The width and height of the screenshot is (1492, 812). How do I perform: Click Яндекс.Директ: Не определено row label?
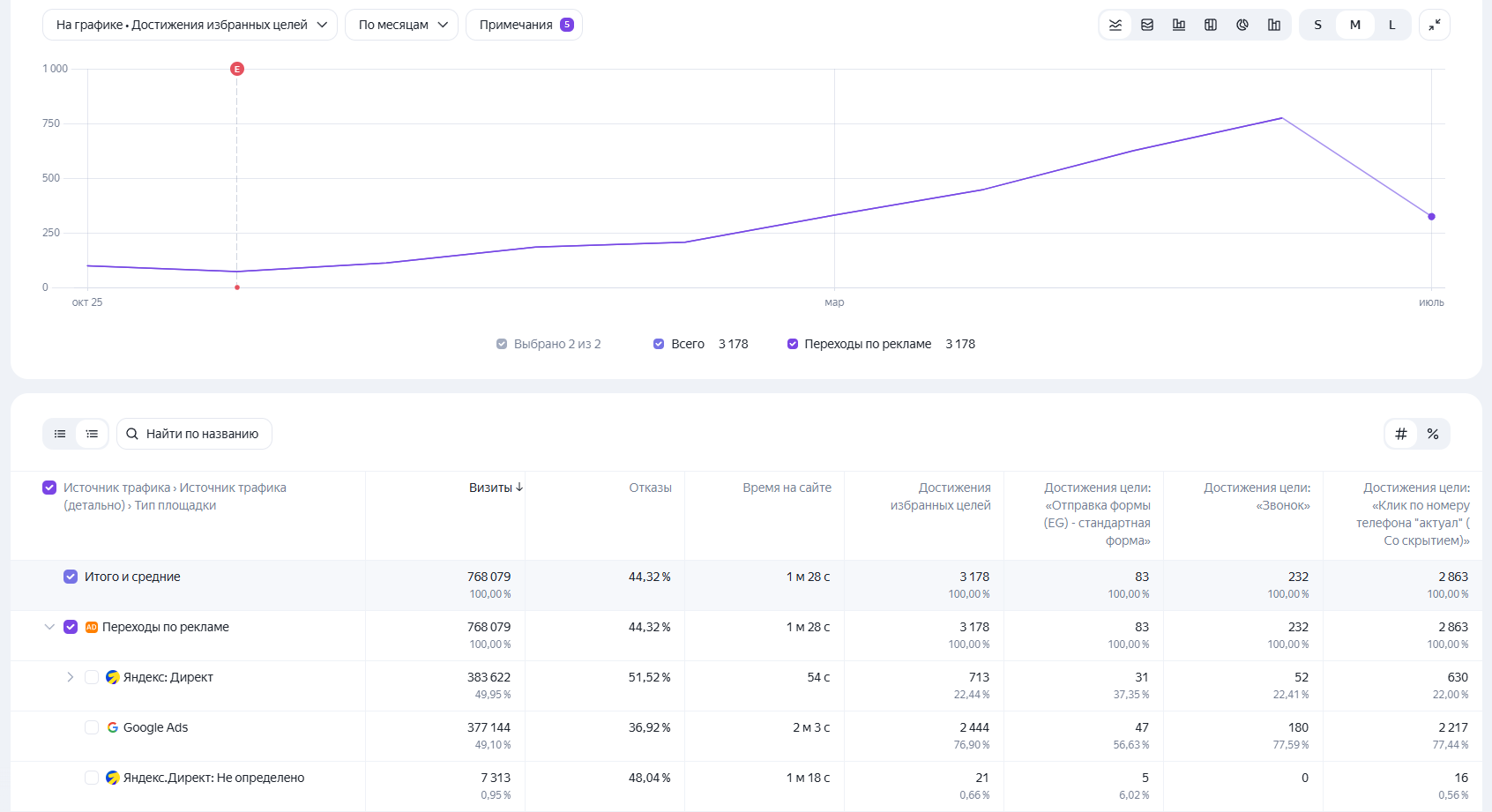tap(213, 778)
